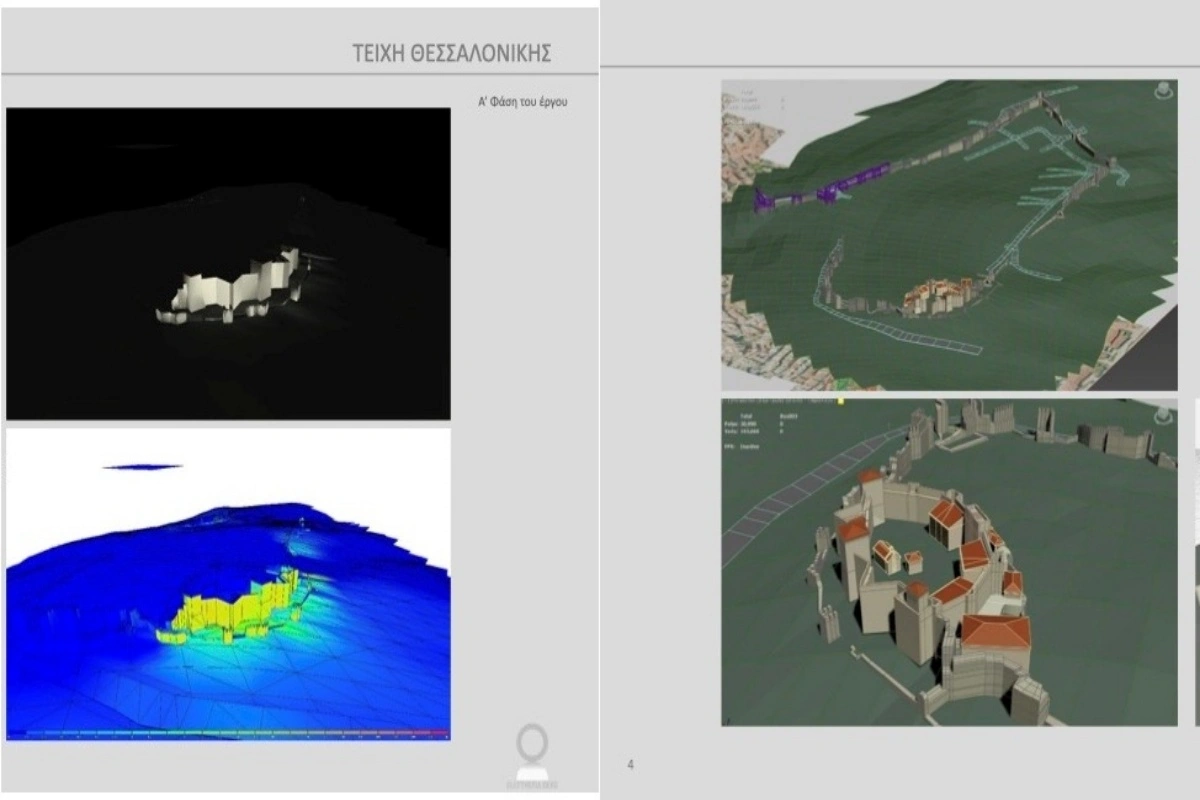Screen dimensions: 1200x800
Task: Click the ViewCube in the fortress close-up viewport
Action: click(1162, 414)
